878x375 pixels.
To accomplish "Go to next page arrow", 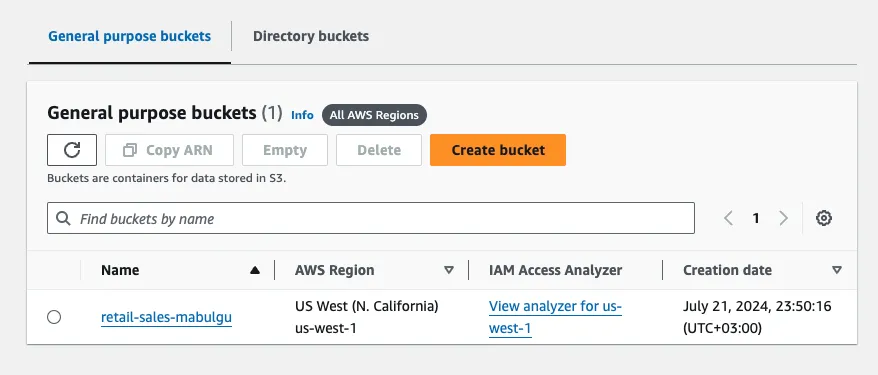I will click(x=783, y=218).
